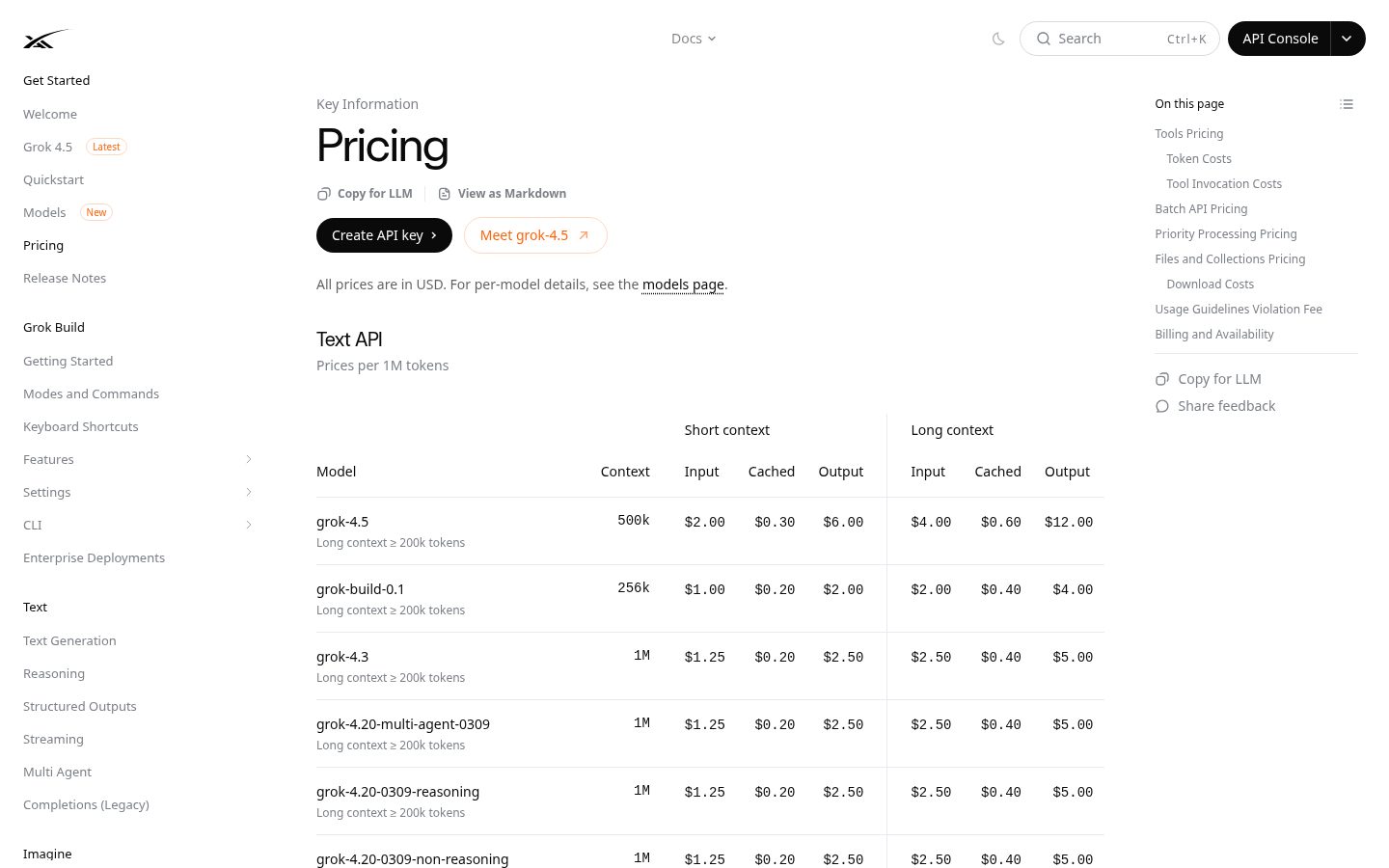
Task: Click the xAI logo icon
Action: coord(46,39)
